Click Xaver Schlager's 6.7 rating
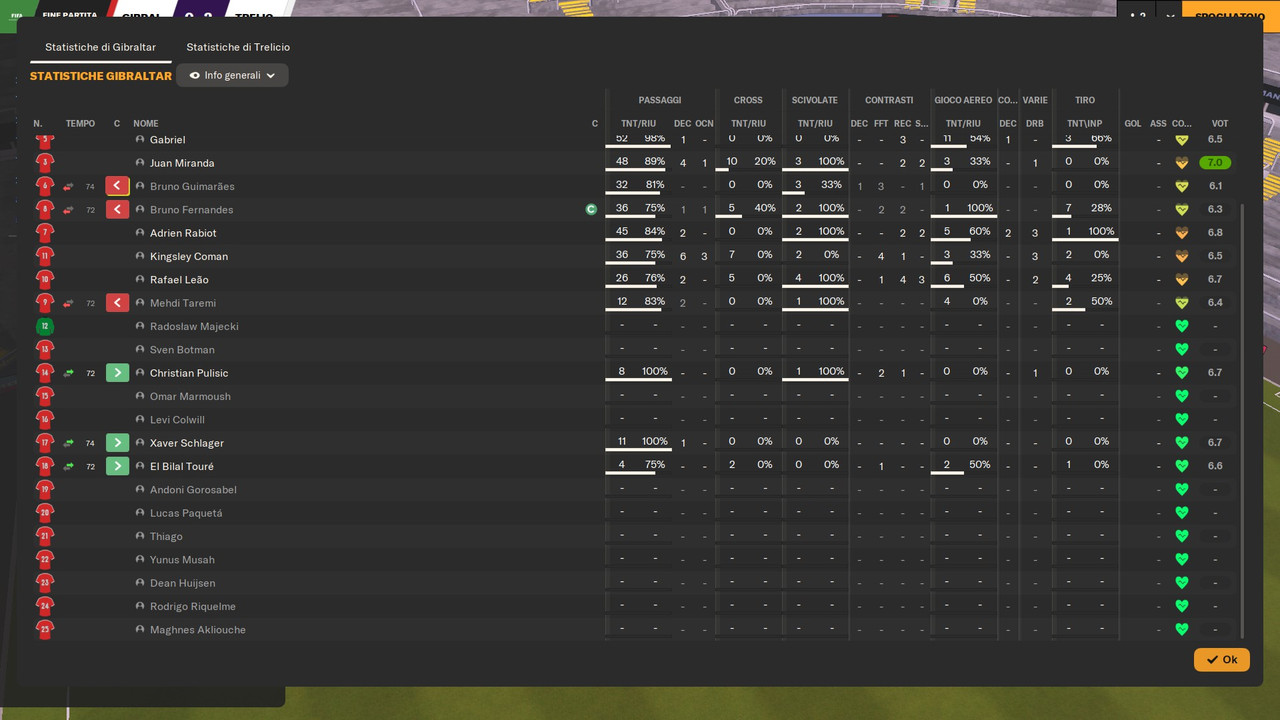Image resolution: width=1280 pixels, height=720 pixels. [1215, 443]
